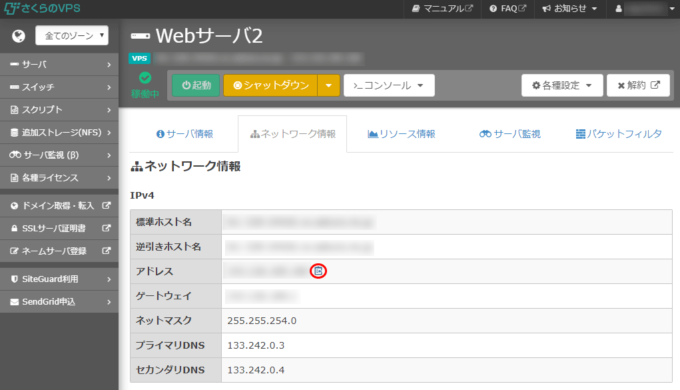
Task: Open the 全てのゾーン zone dropdown
Action: pyautogui.click(x=72, y=36)
